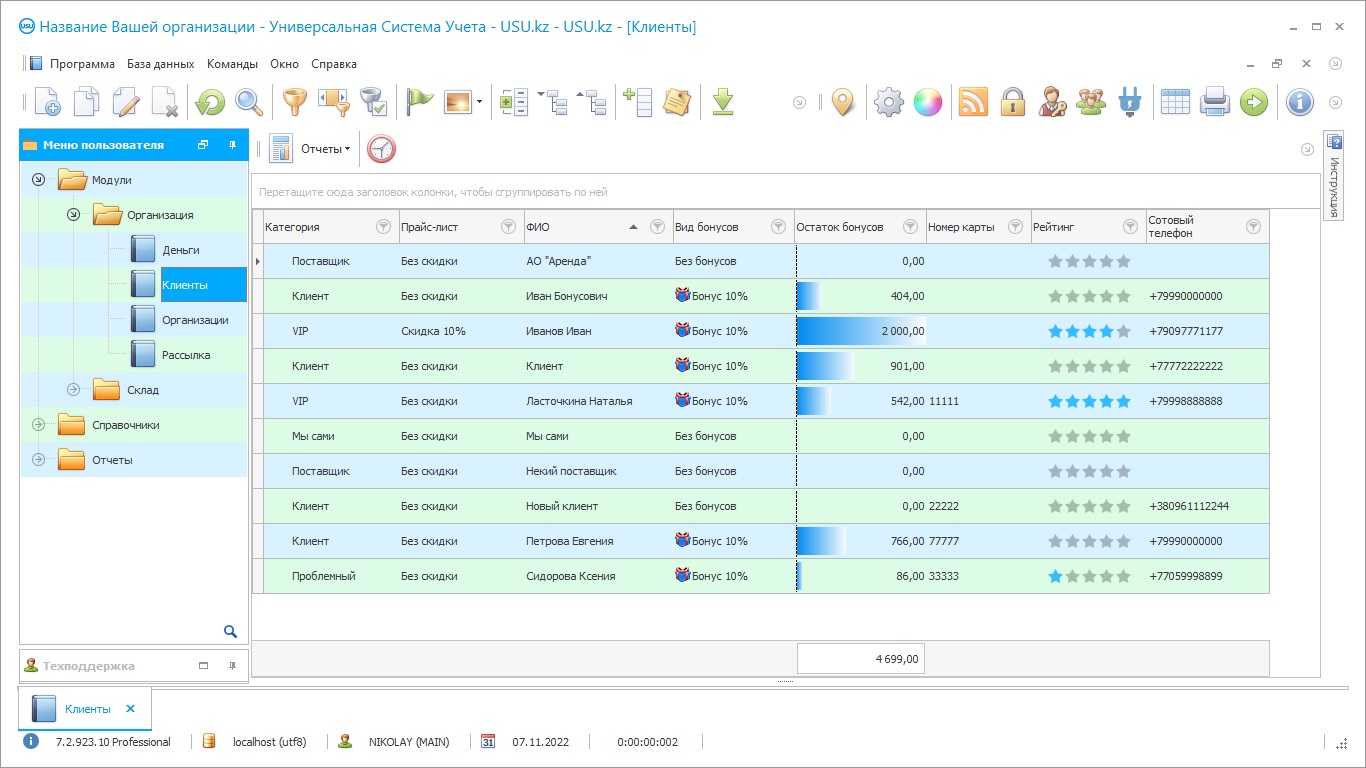The image size is (1366, 768).
Task: Open the map location pin icon
Action: click(843, 102)
